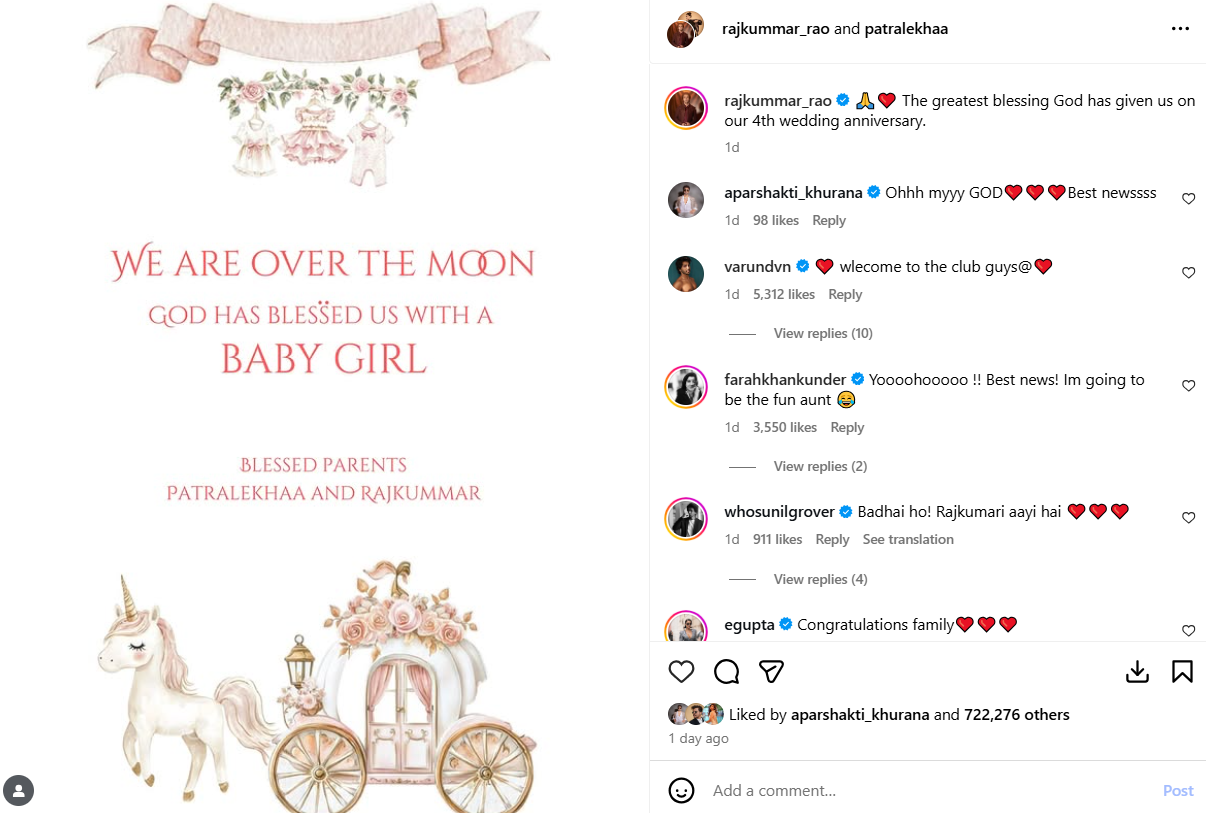Screen dimensions: 1206x813
Task: Share the post via paper plane icon
Action: [770, 672]
